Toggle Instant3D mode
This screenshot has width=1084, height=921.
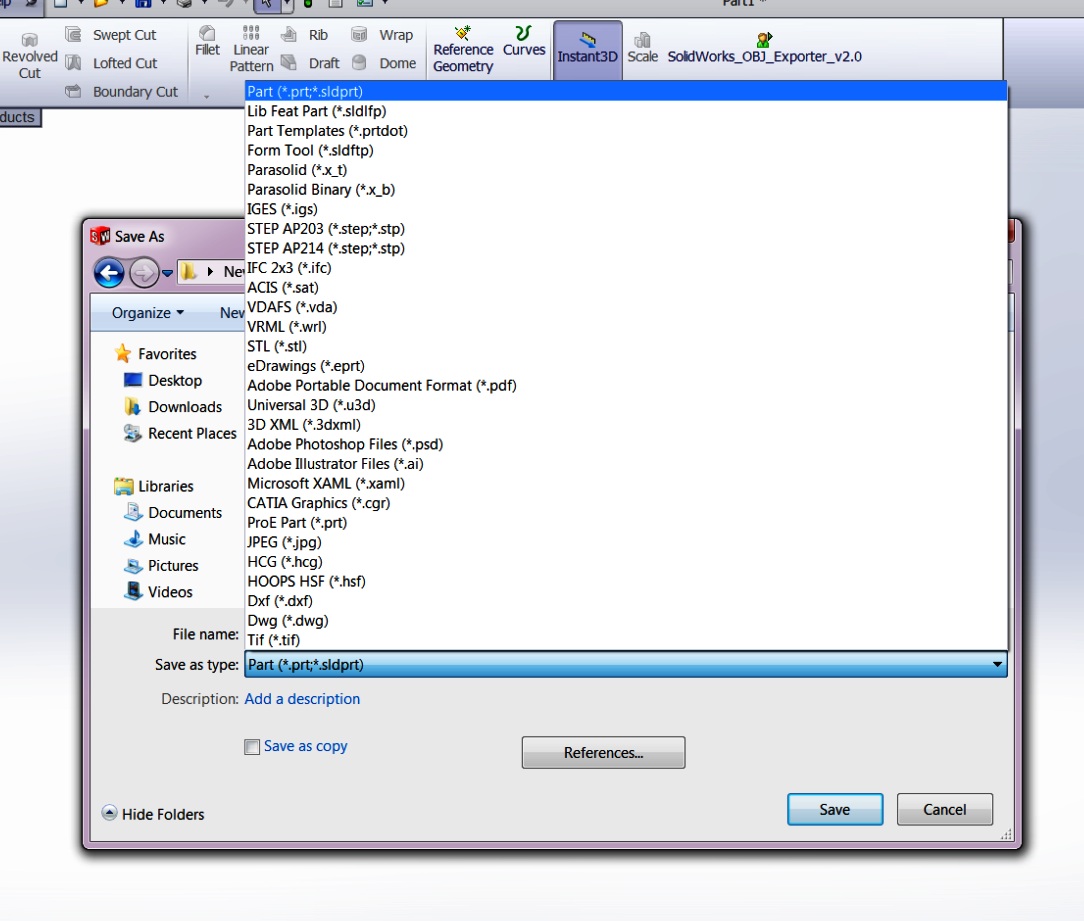click(588, 48)
